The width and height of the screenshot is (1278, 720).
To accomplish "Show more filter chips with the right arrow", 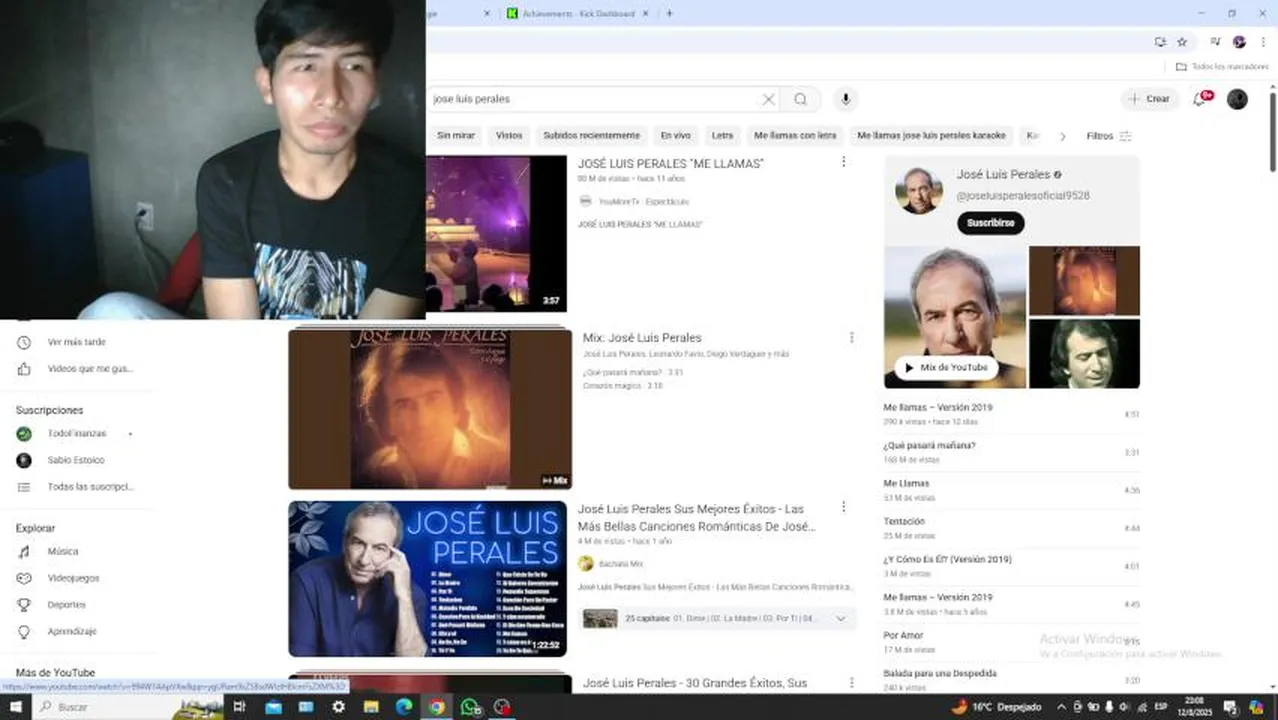I will [1062, 136].
